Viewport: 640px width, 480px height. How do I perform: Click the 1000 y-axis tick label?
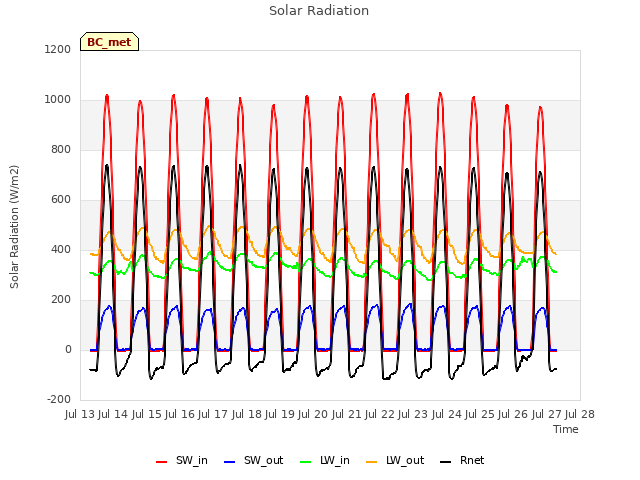click(x=58, y=100)
